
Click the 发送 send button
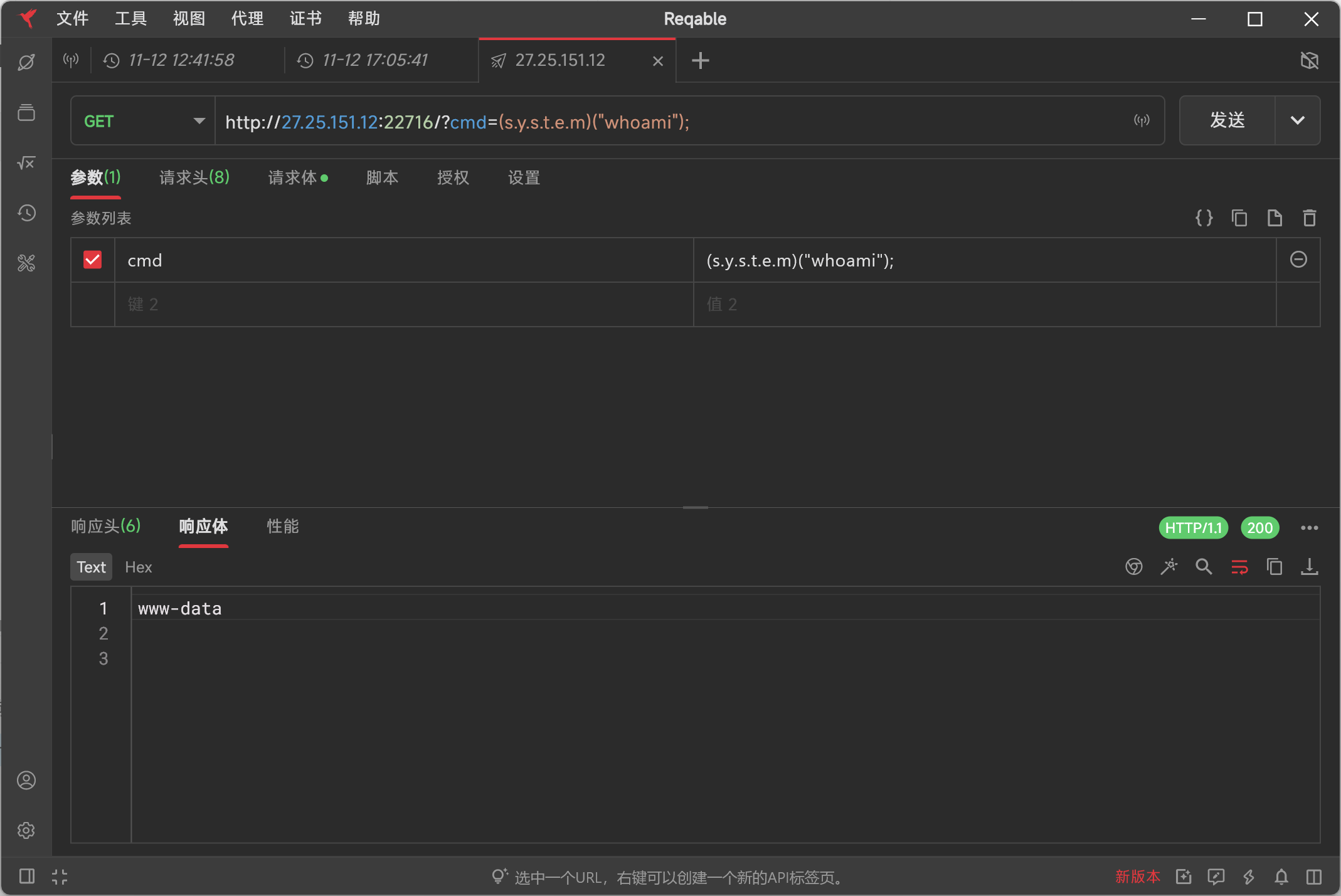[1227, 120]
